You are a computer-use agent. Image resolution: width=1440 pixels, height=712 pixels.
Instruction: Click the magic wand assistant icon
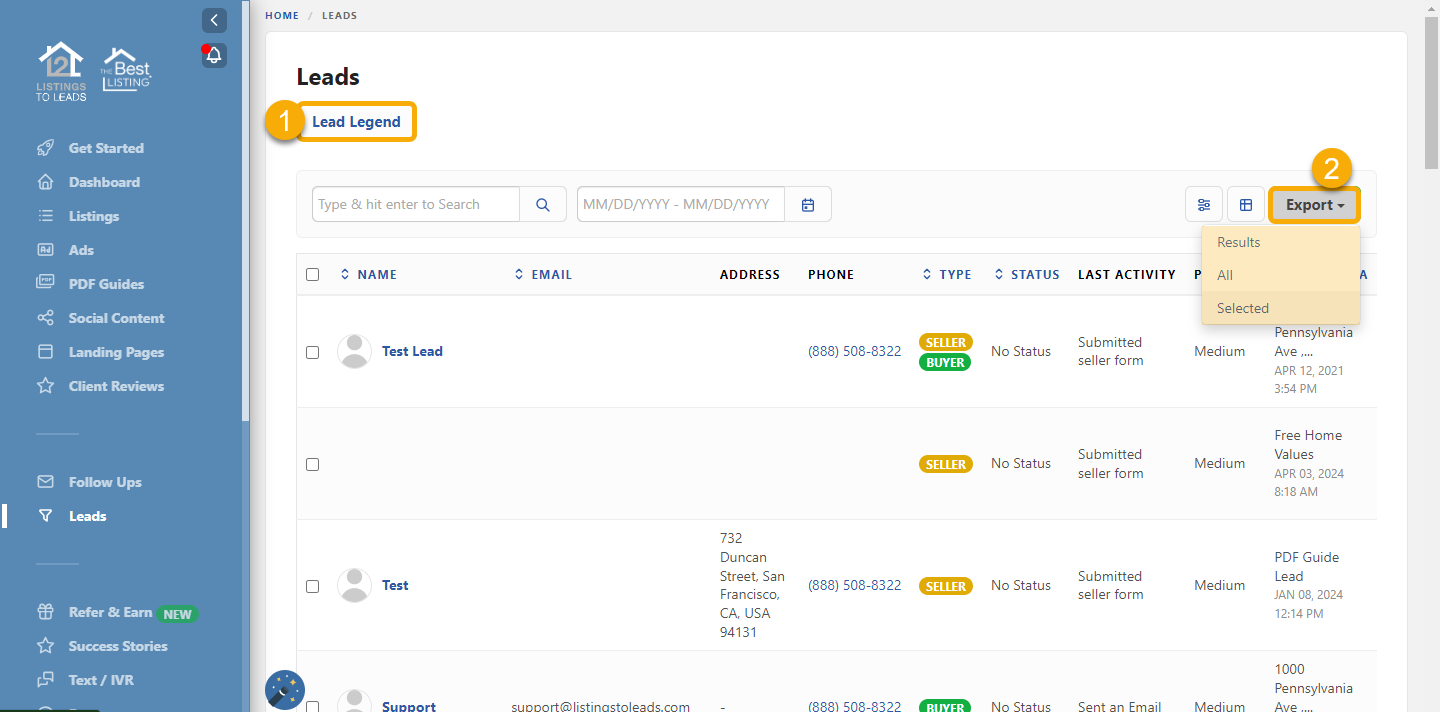coord(285,690)
